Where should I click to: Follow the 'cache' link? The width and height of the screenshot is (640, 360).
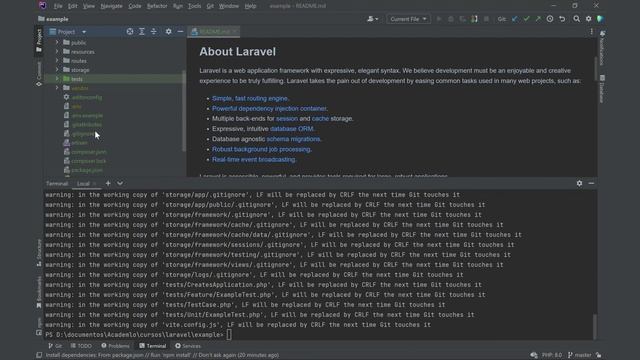tap(320, 119)
